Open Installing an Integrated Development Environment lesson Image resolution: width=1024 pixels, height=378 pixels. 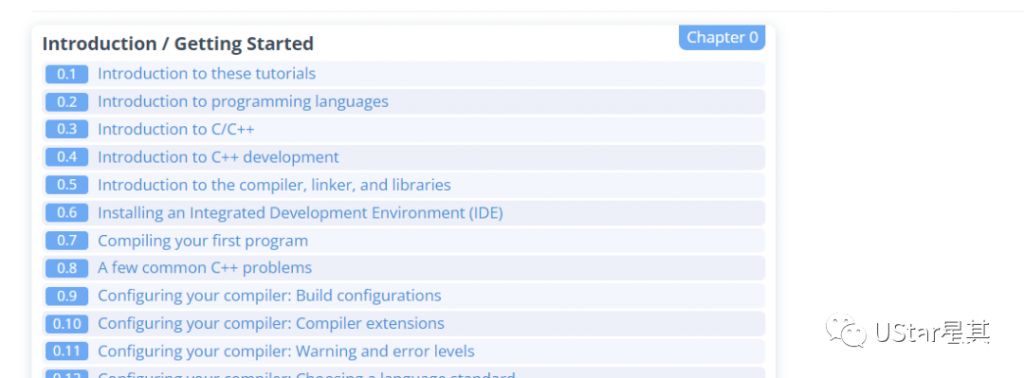(300, 213)
